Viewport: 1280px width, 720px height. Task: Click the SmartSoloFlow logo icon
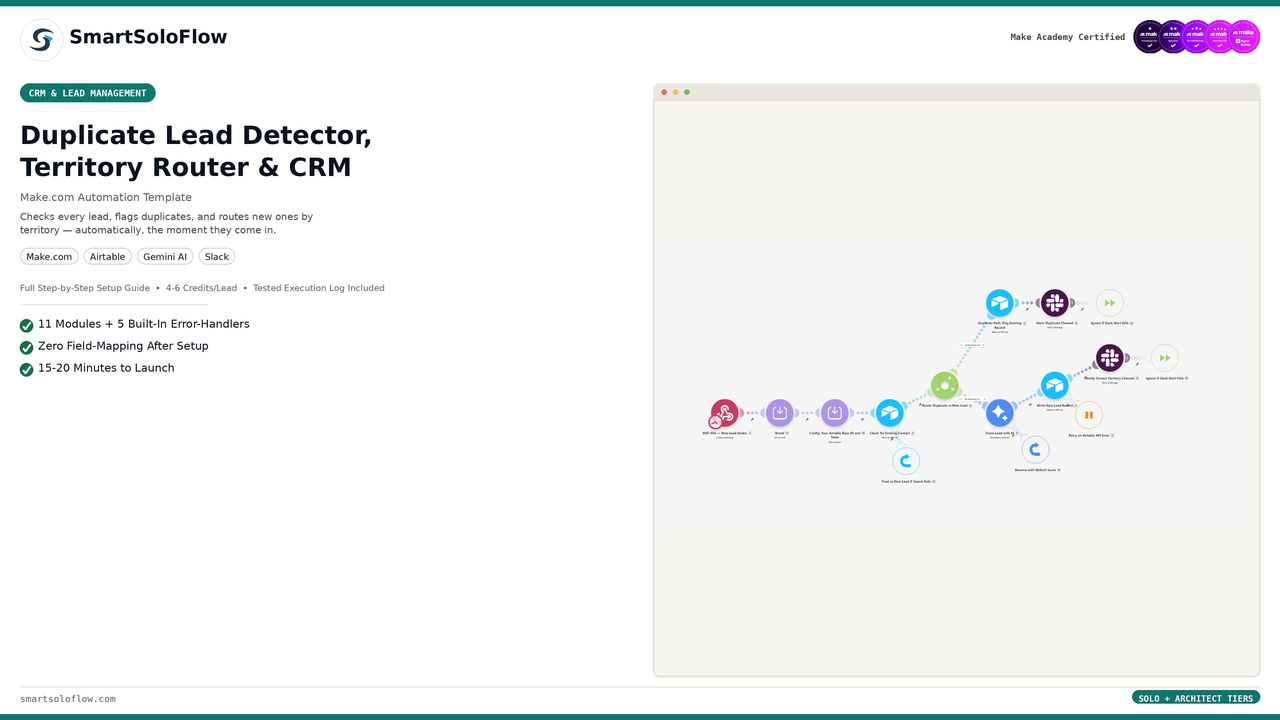[x=41, y=40]
